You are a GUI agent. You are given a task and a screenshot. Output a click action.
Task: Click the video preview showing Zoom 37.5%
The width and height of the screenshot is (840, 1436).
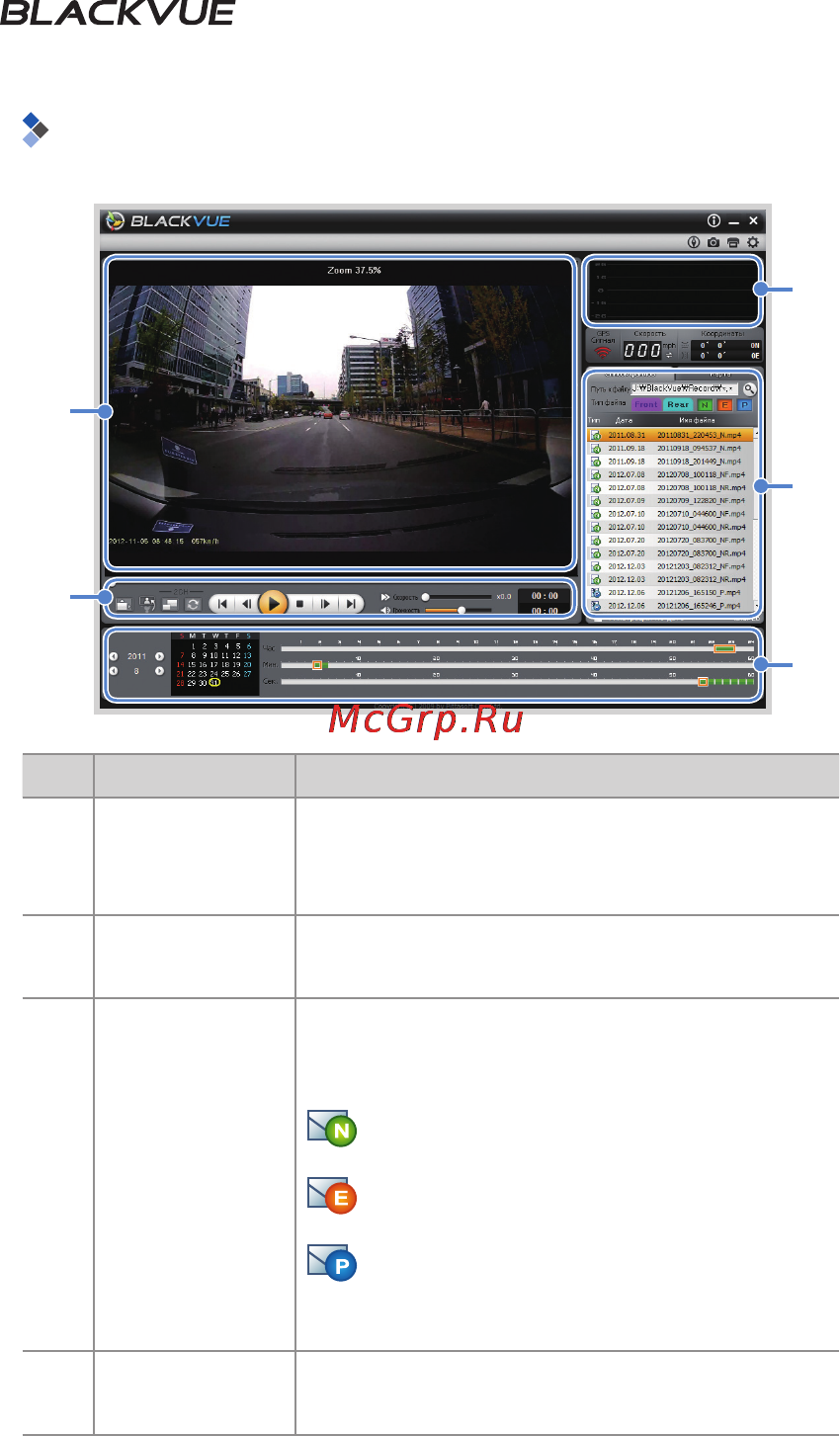pos(340,413)
